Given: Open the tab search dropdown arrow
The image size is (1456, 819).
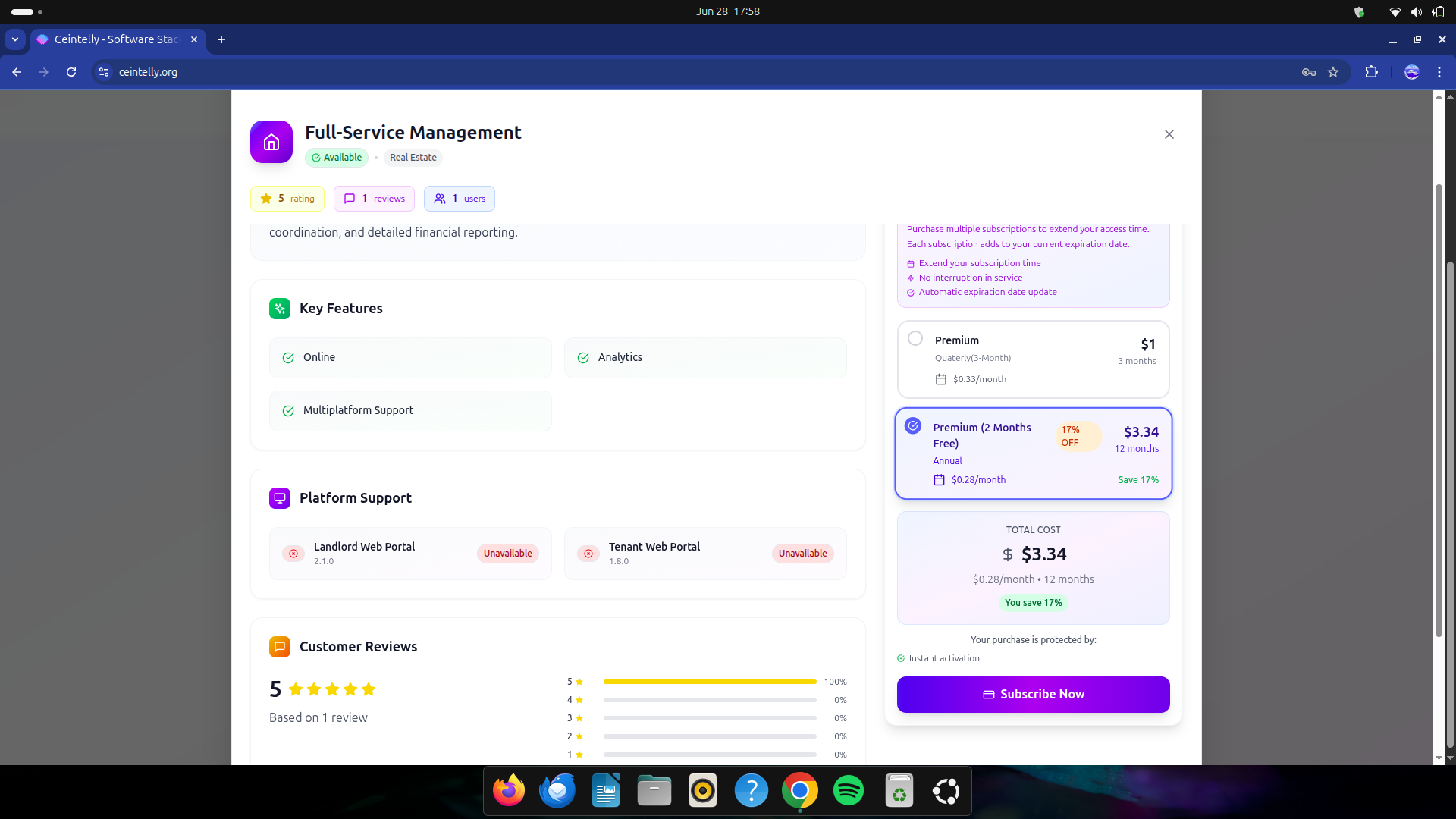Looking at the screenshot, I should [15, 39].
